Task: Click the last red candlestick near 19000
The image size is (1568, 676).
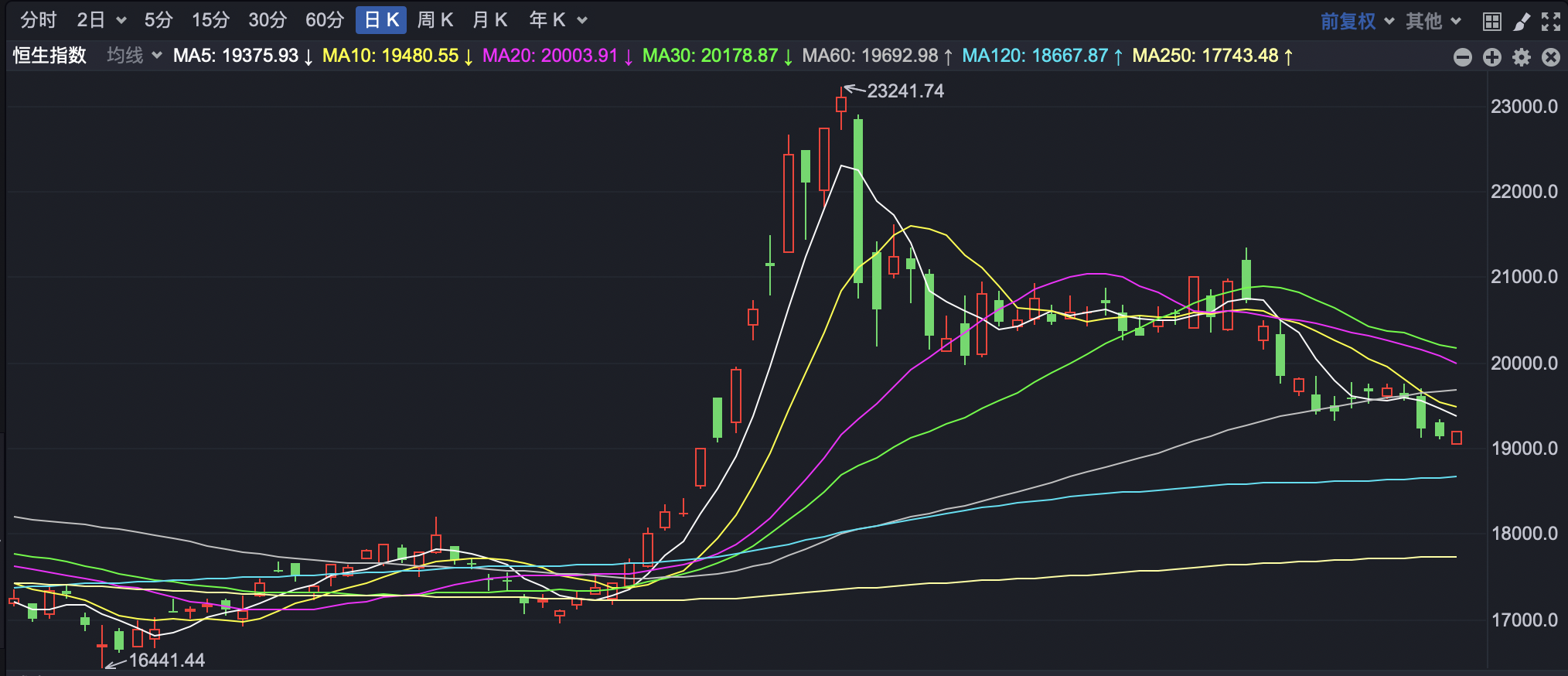Action: tap(1457, 438)
